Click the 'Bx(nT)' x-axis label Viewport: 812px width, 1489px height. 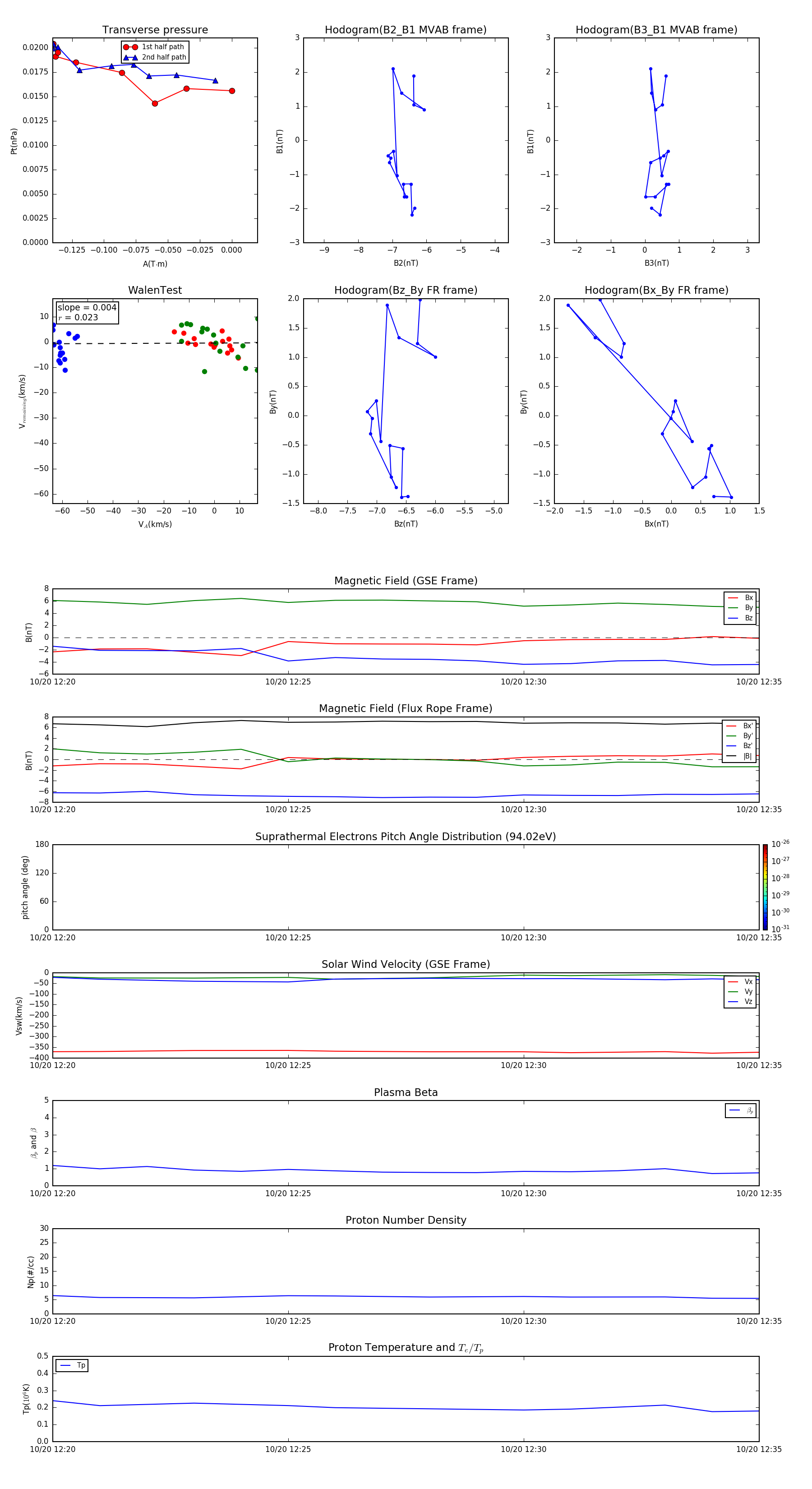pos(656,524)
